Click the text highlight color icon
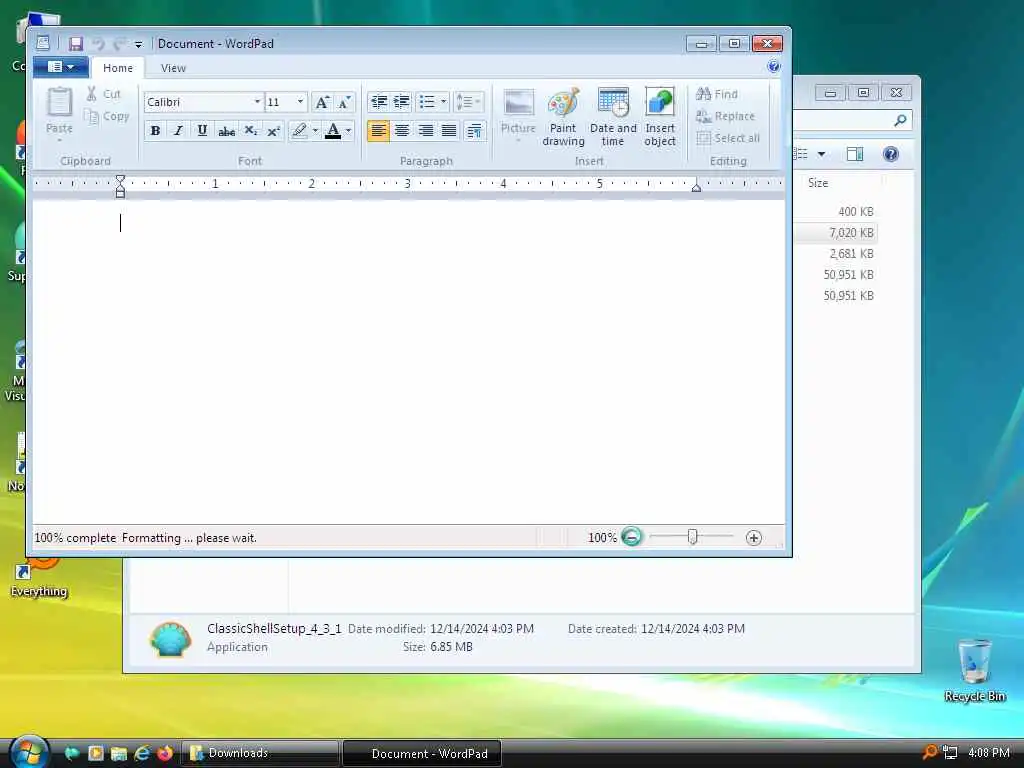1024x768 pixels. tap(299, 131)
